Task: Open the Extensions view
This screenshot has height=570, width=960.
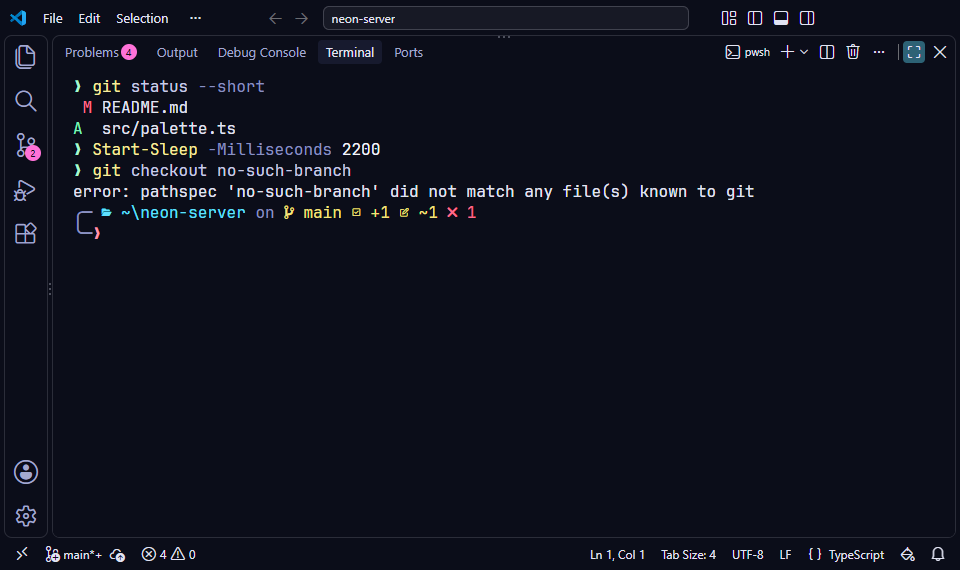Action: coord(26,233)
